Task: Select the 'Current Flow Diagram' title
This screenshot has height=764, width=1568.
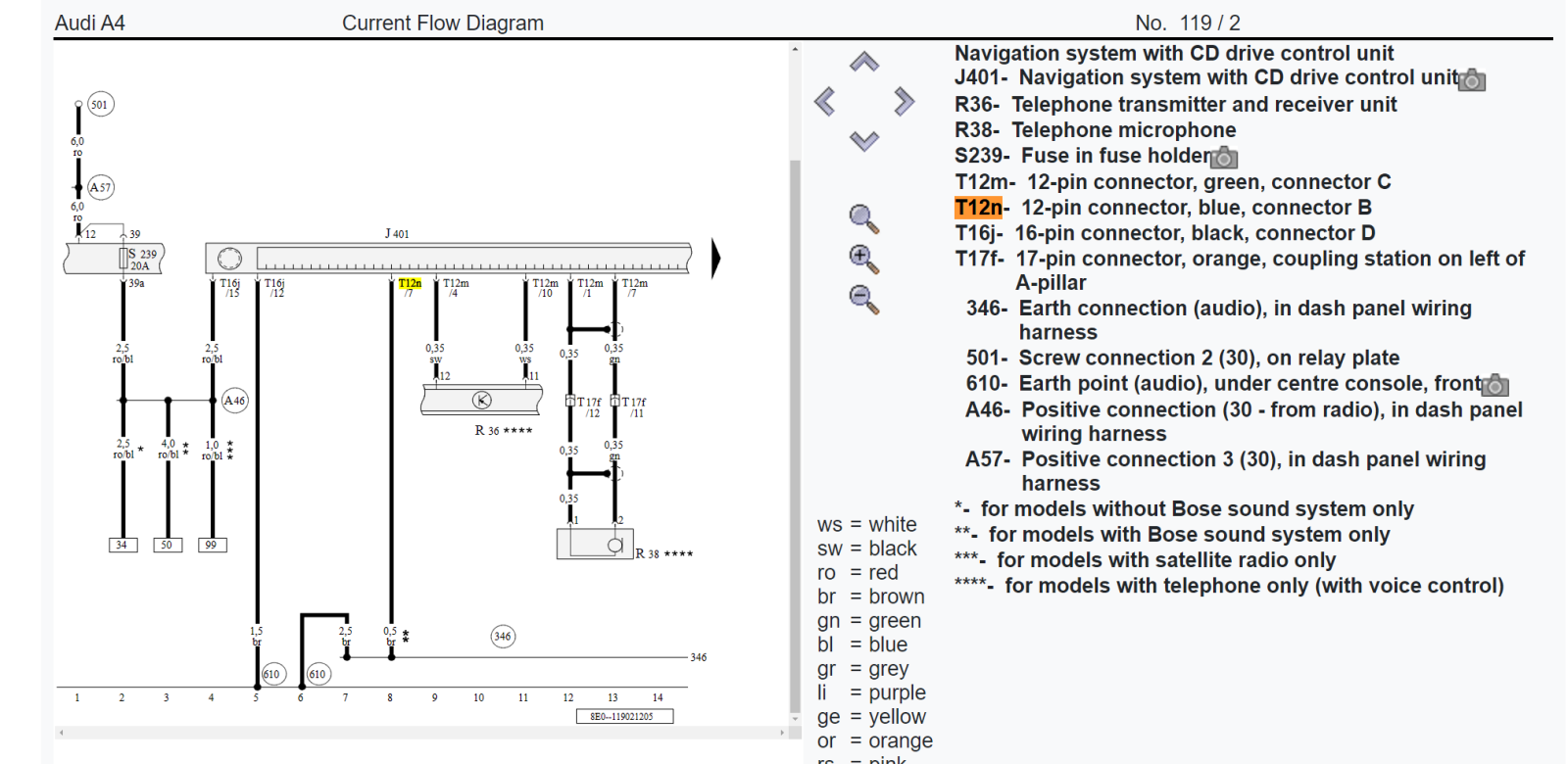Action: pos(443,23)
